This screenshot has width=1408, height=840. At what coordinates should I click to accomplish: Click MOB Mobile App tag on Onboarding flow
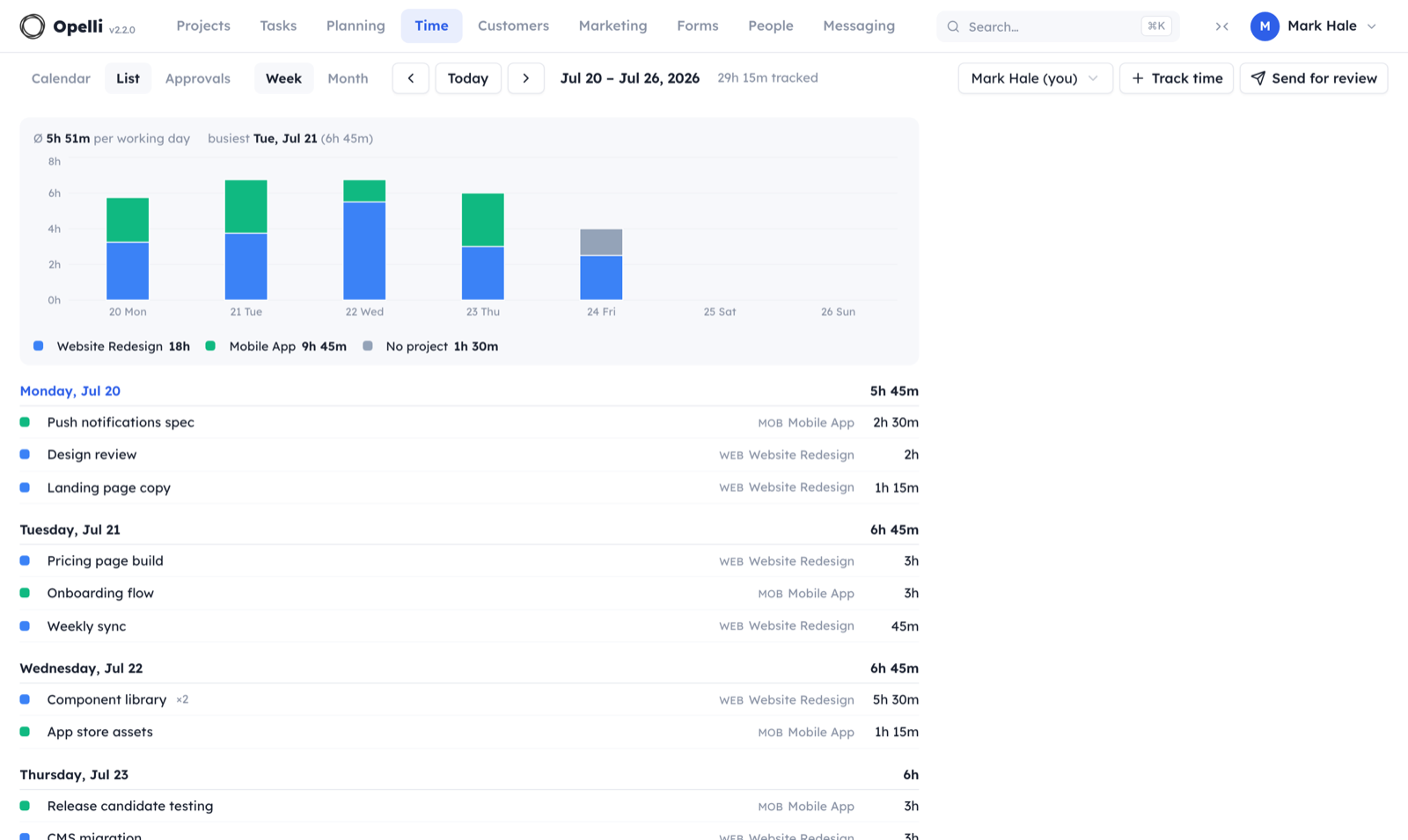point(806,594)
